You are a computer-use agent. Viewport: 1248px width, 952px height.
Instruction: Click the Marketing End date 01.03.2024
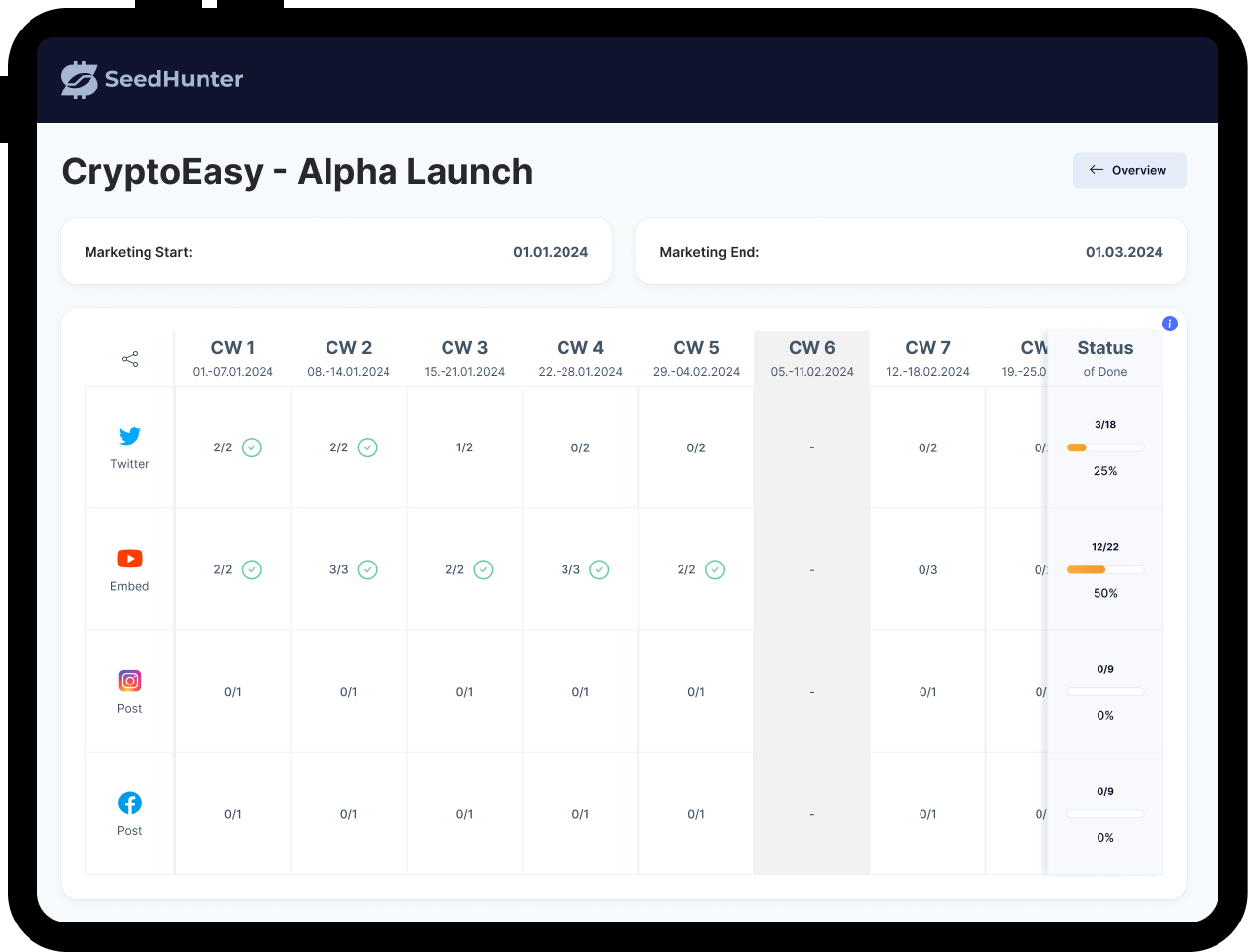pos(1124,252)
